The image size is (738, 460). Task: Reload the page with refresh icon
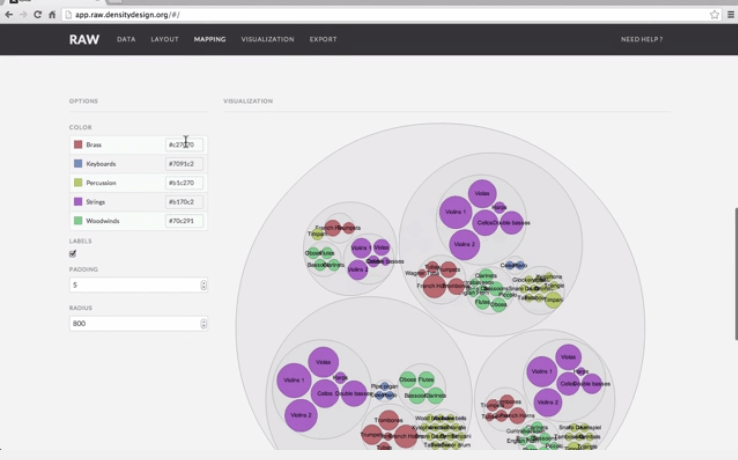38,15
